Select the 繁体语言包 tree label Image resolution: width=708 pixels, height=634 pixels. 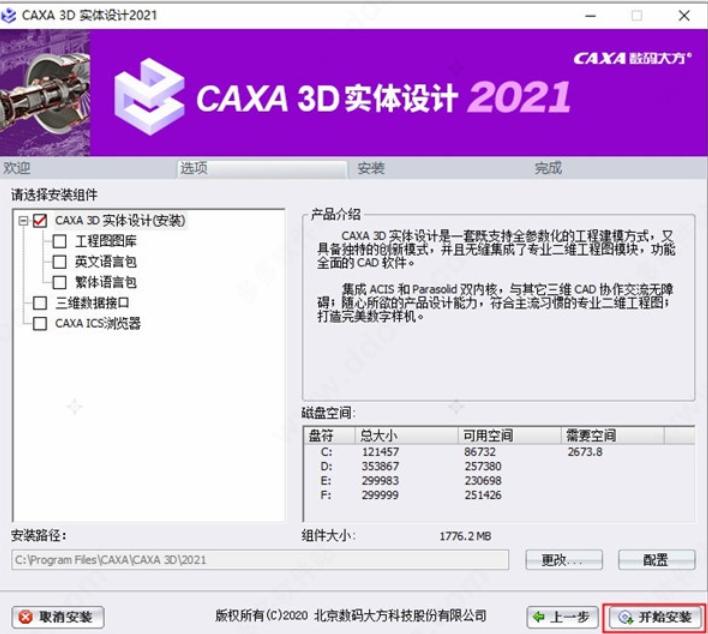(x=106, y=283)
